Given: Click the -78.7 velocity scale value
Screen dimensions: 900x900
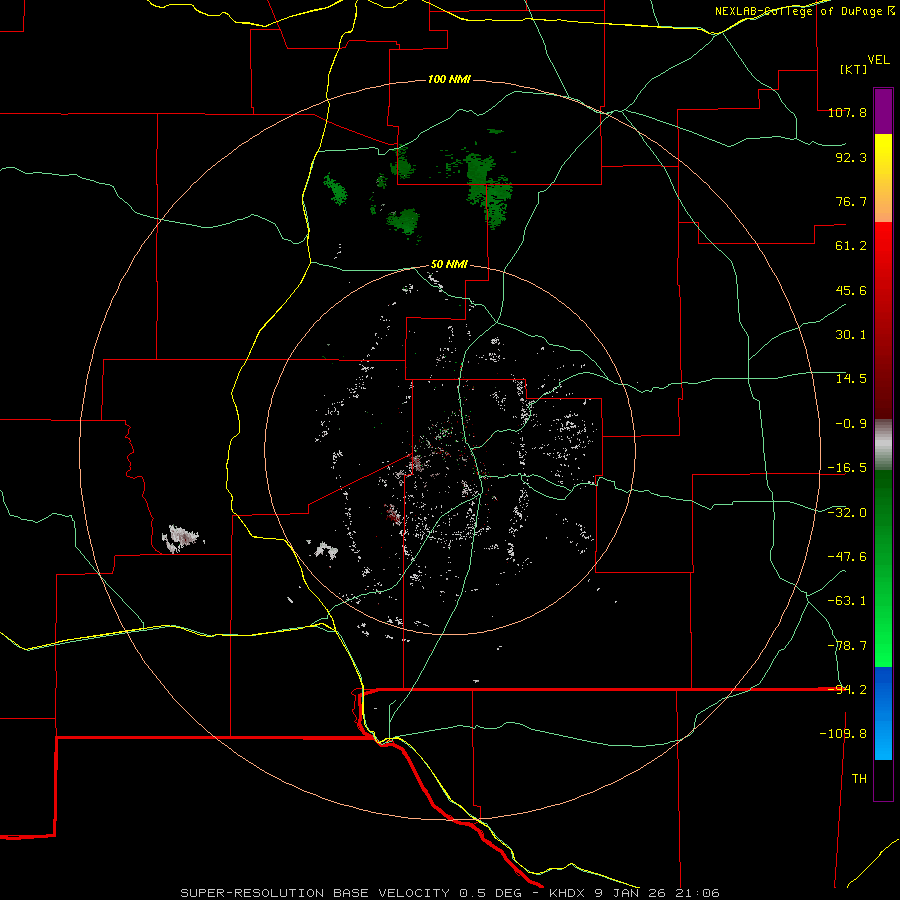Looking at the screenshot, I should tap(847, 646).
